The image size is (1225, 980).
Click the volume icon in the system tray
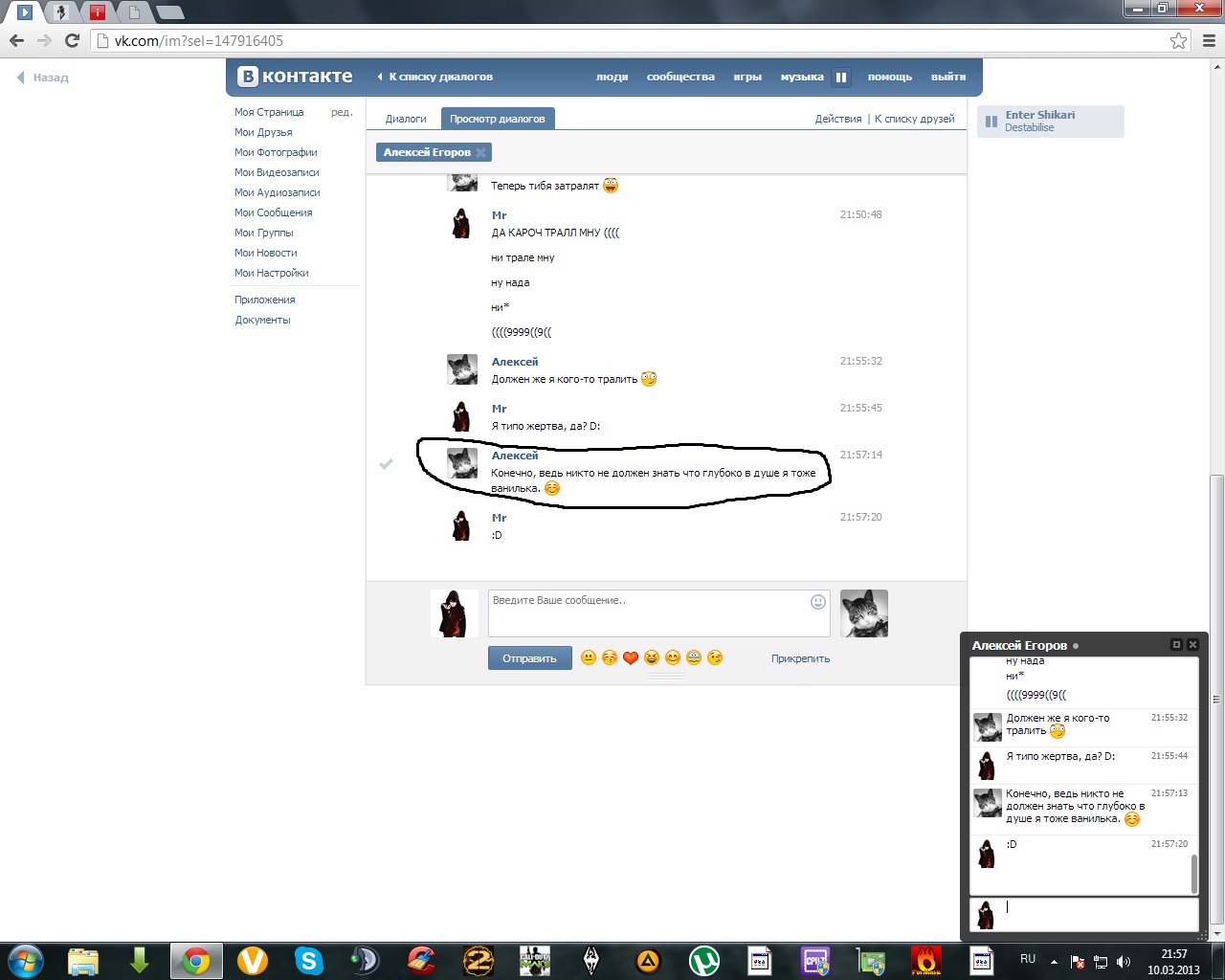[1124, 962]
